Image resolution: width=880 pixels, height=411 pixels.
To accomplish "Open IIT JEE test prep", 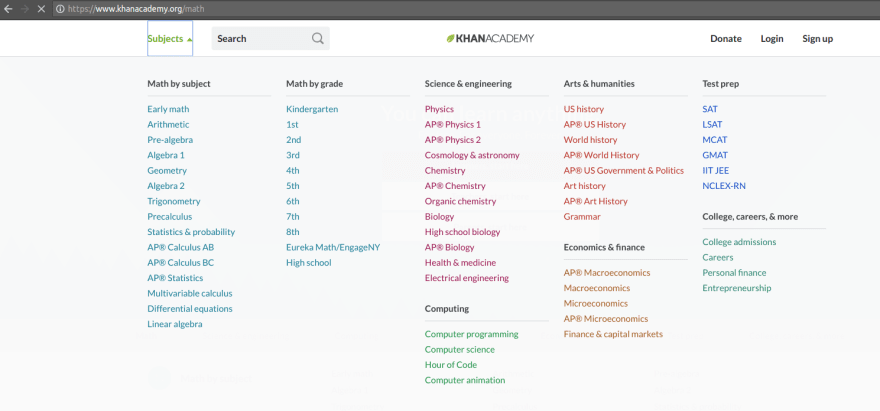I will click(x=716, y=171).
